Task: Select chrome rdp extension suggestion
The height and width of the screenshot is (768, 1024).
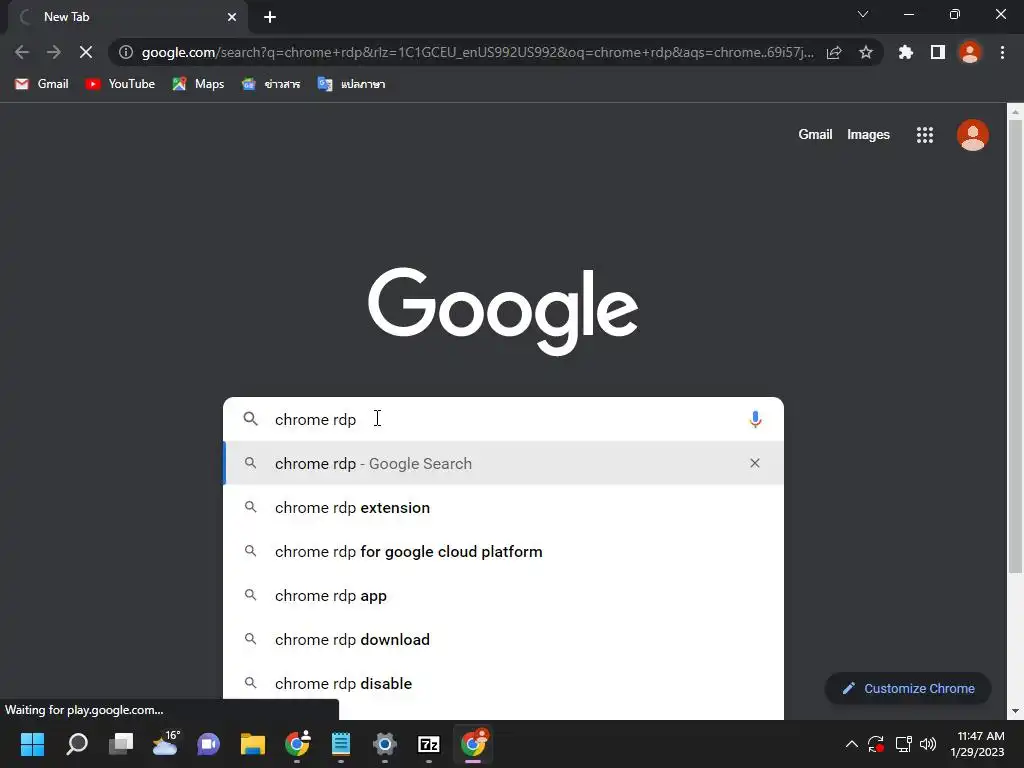Action: [x=503, y=507]
